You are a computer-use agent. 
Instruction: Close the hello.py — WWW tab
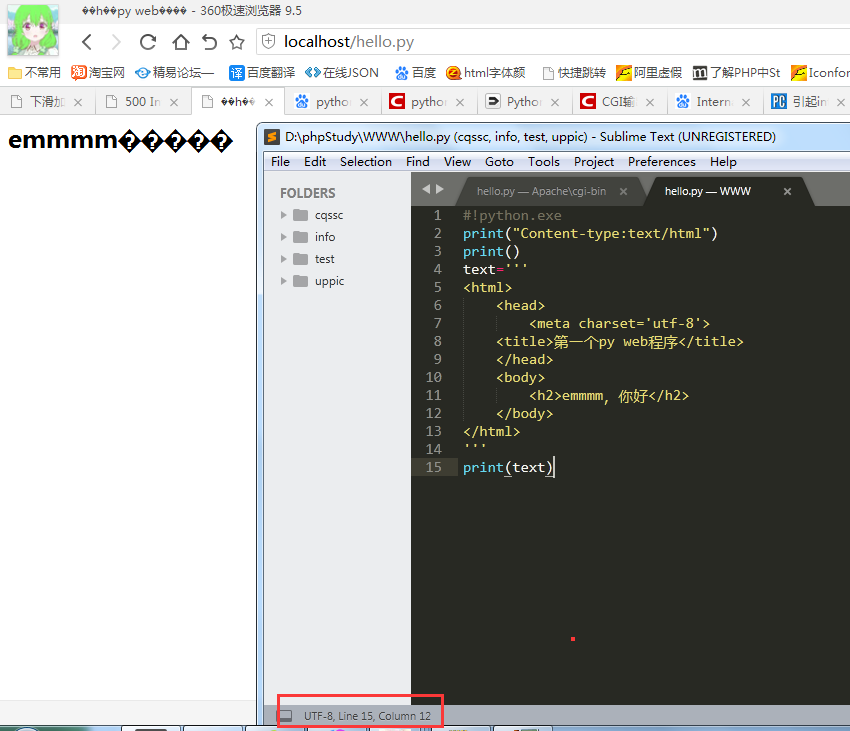787,191
